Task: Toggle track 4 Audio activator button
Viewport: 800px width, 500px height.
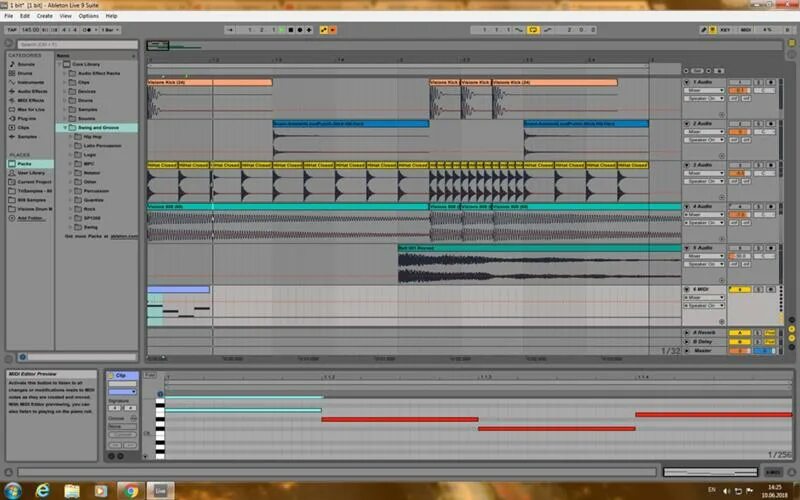Action: point(739,207)
